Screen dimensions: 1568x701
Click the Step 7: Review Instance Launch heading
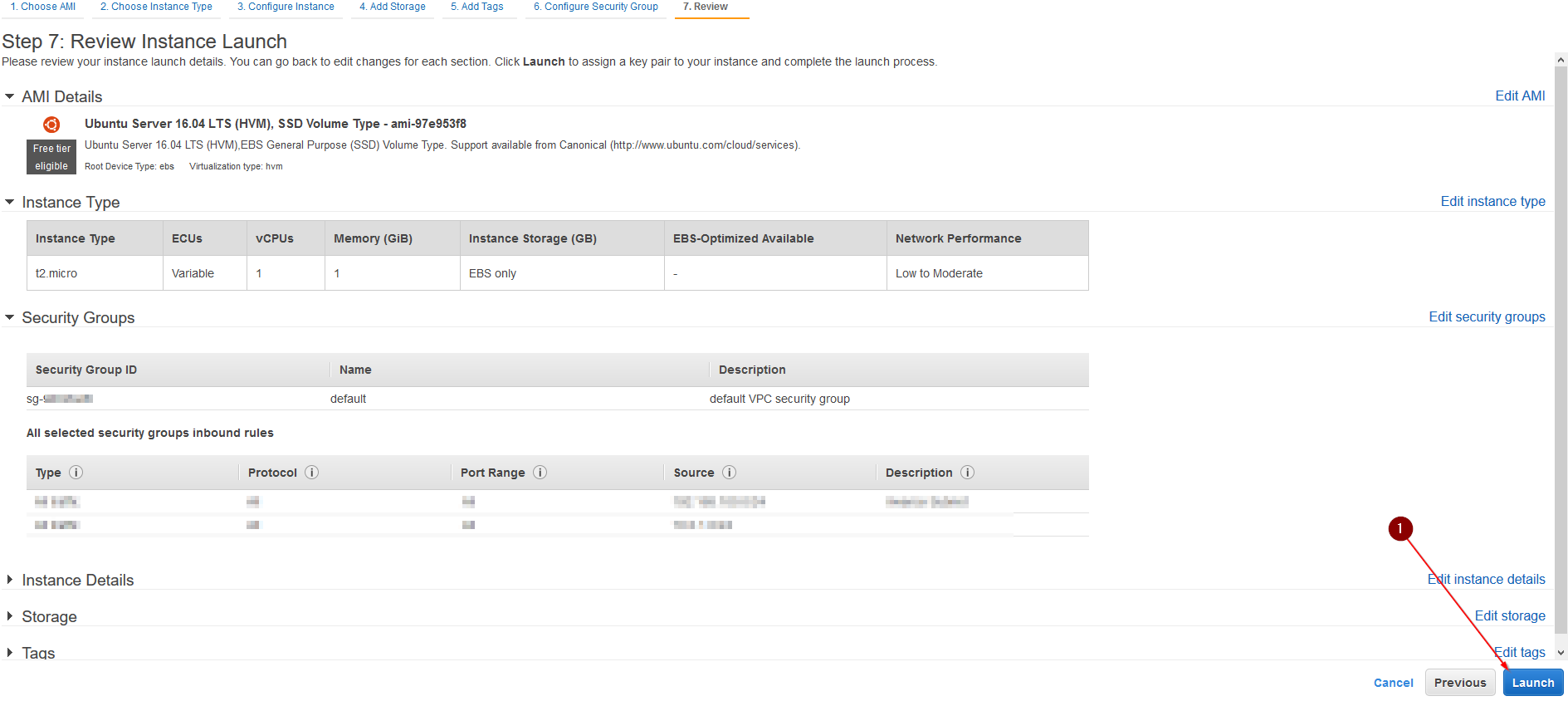click(144, 42)
